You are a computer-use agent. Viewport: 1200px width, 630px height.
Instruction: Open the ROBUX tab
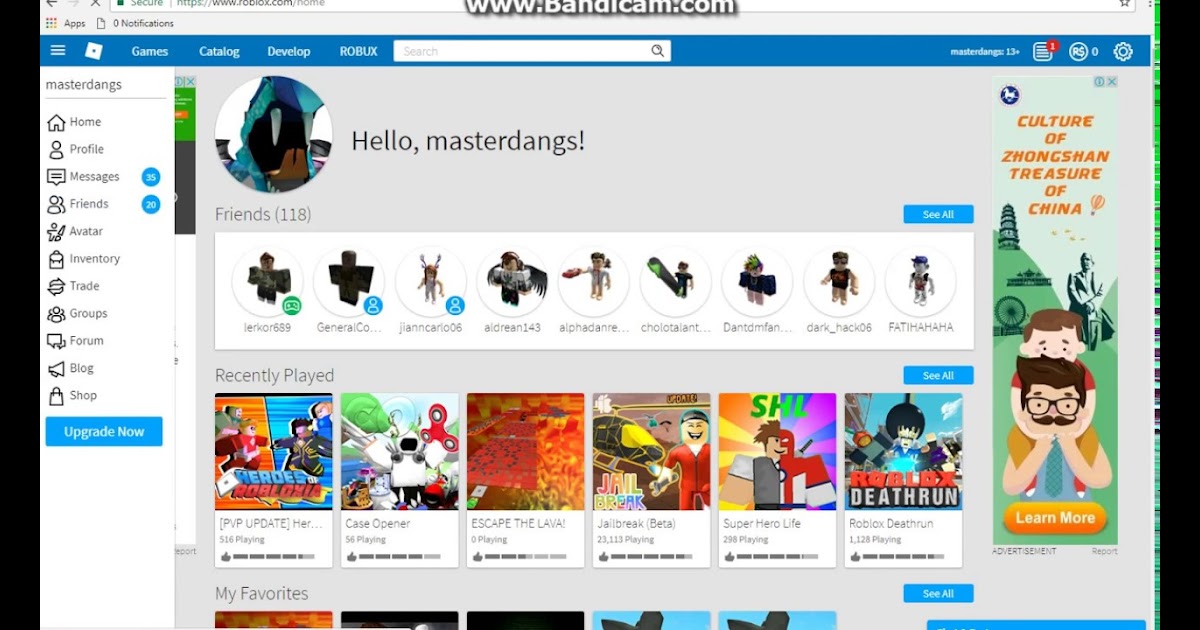[358, 51]
